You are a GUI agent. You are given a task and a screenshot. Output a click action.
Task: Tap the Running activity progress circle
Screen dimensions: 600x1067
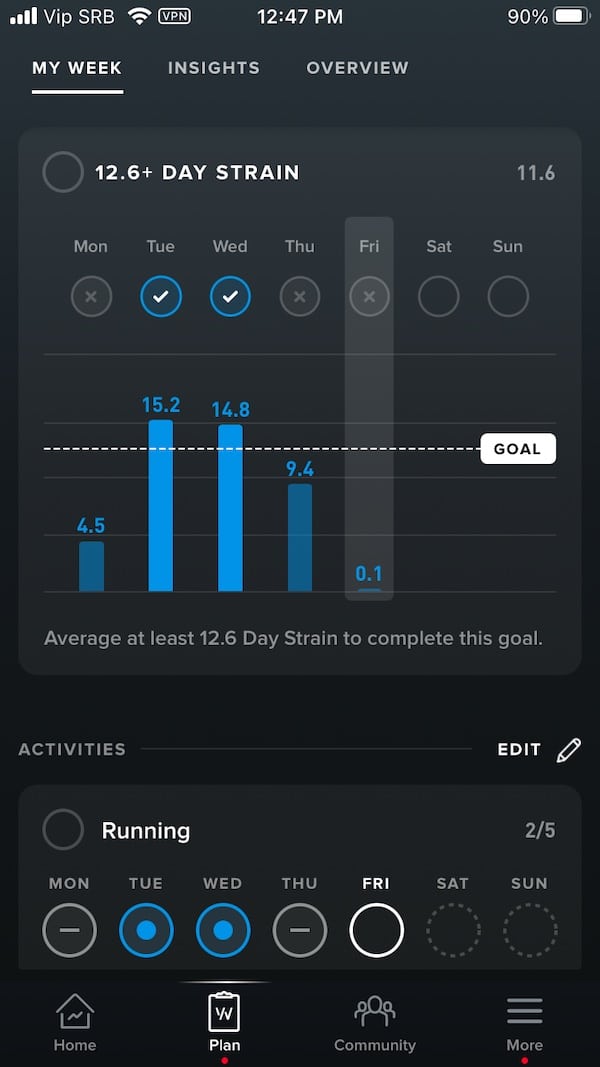click(62, 830)
